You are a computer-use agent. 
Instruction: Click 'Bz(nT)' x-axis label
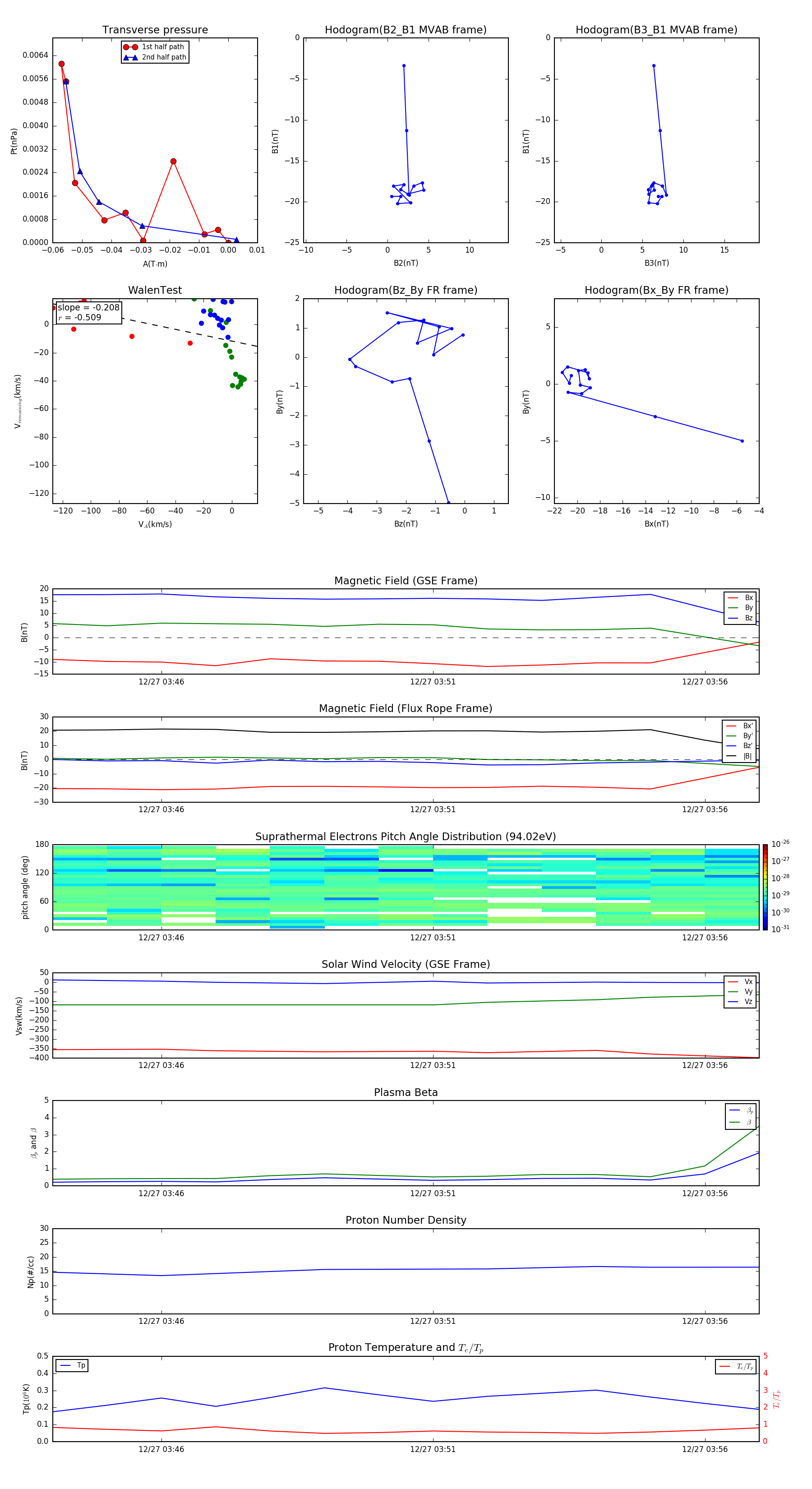406,524
